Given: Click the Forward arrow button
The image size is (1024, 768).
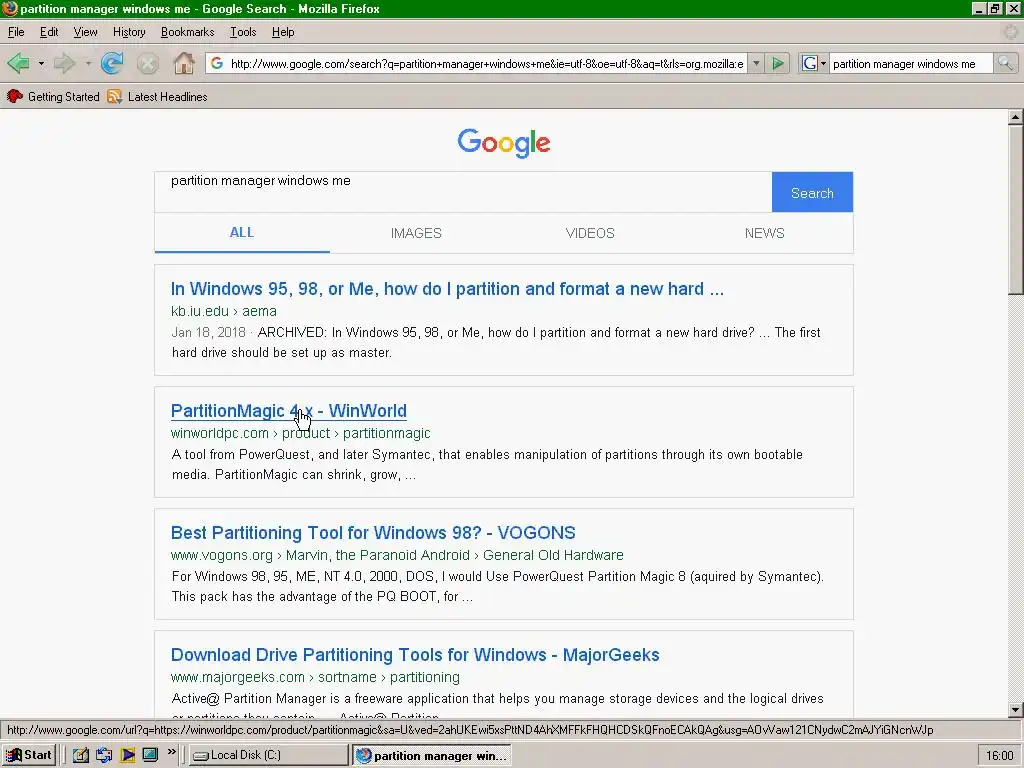Looking at the screenshot, I should coord(63,63).
